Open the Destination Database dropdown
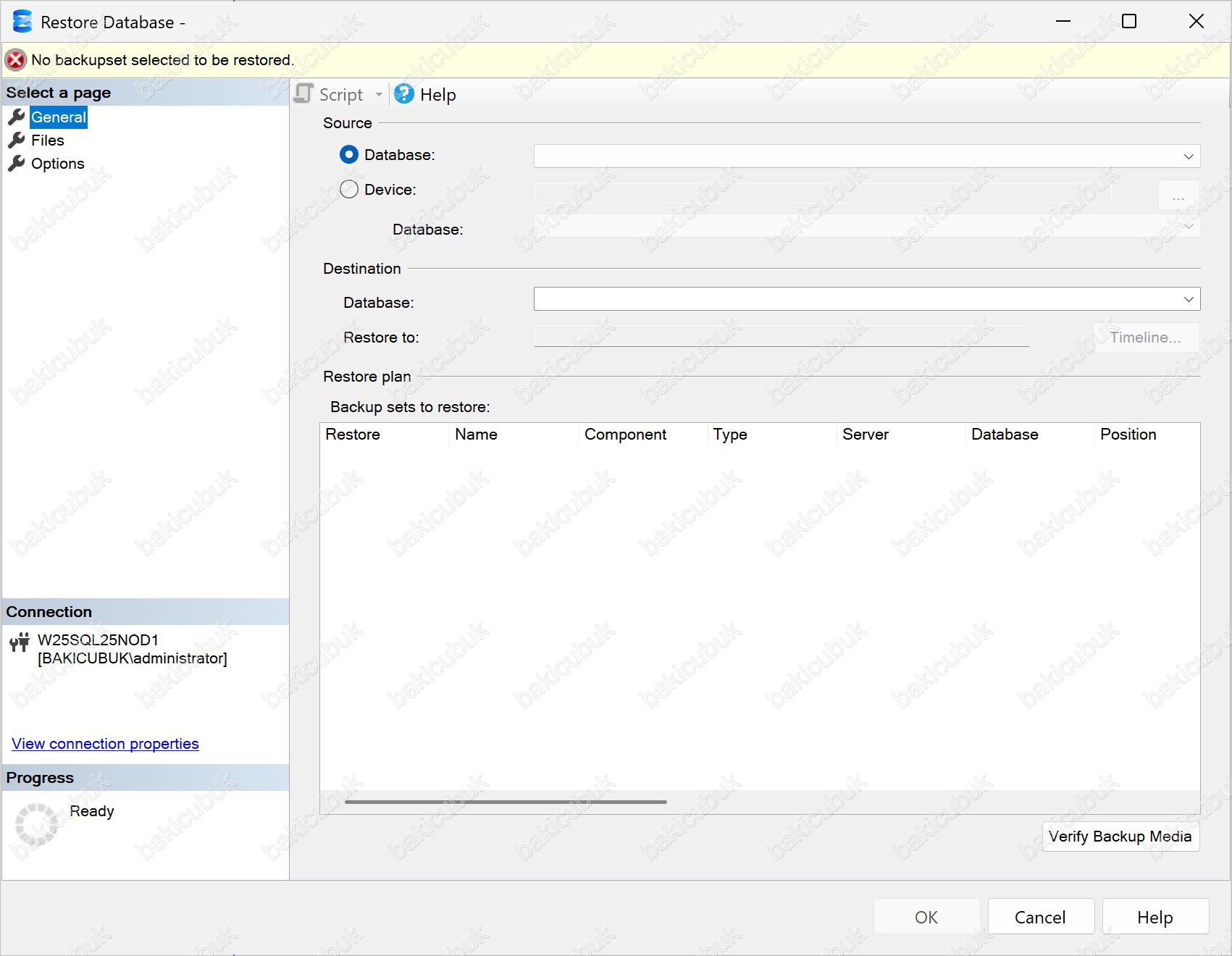 click(x=1188, y=299)
